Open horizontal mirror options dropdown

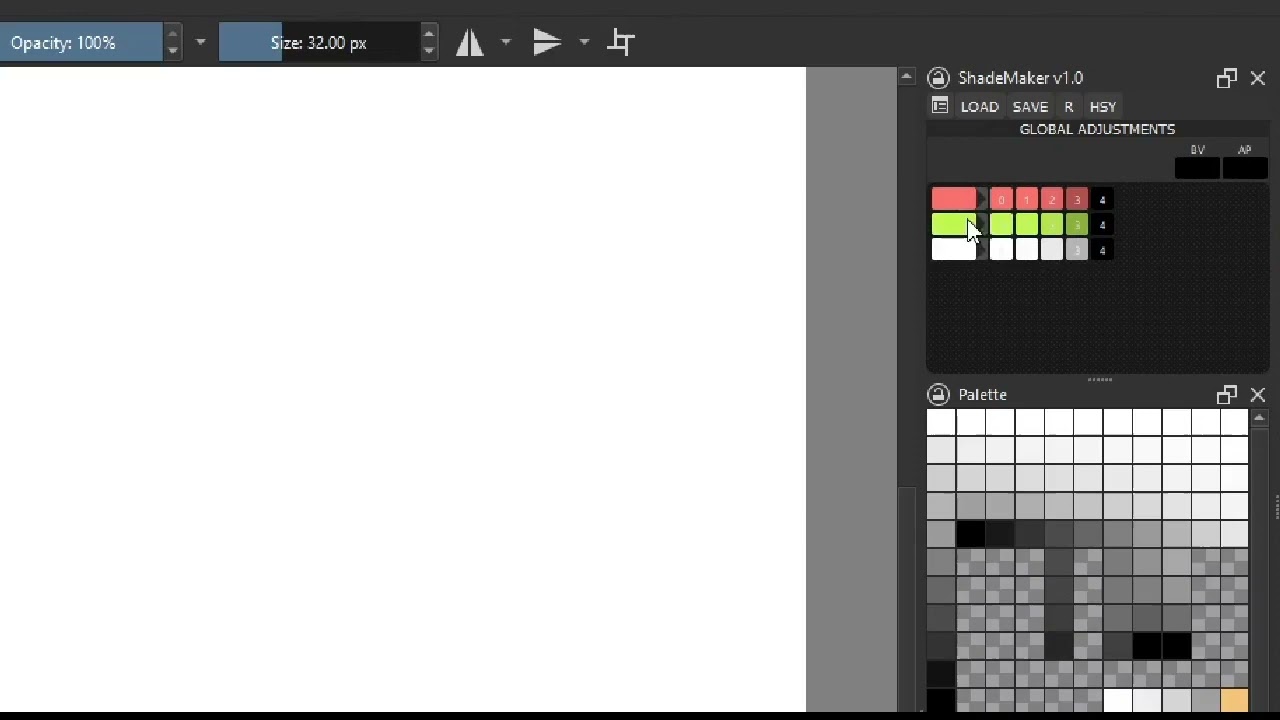pyautogui.click(x=506, y=43)
